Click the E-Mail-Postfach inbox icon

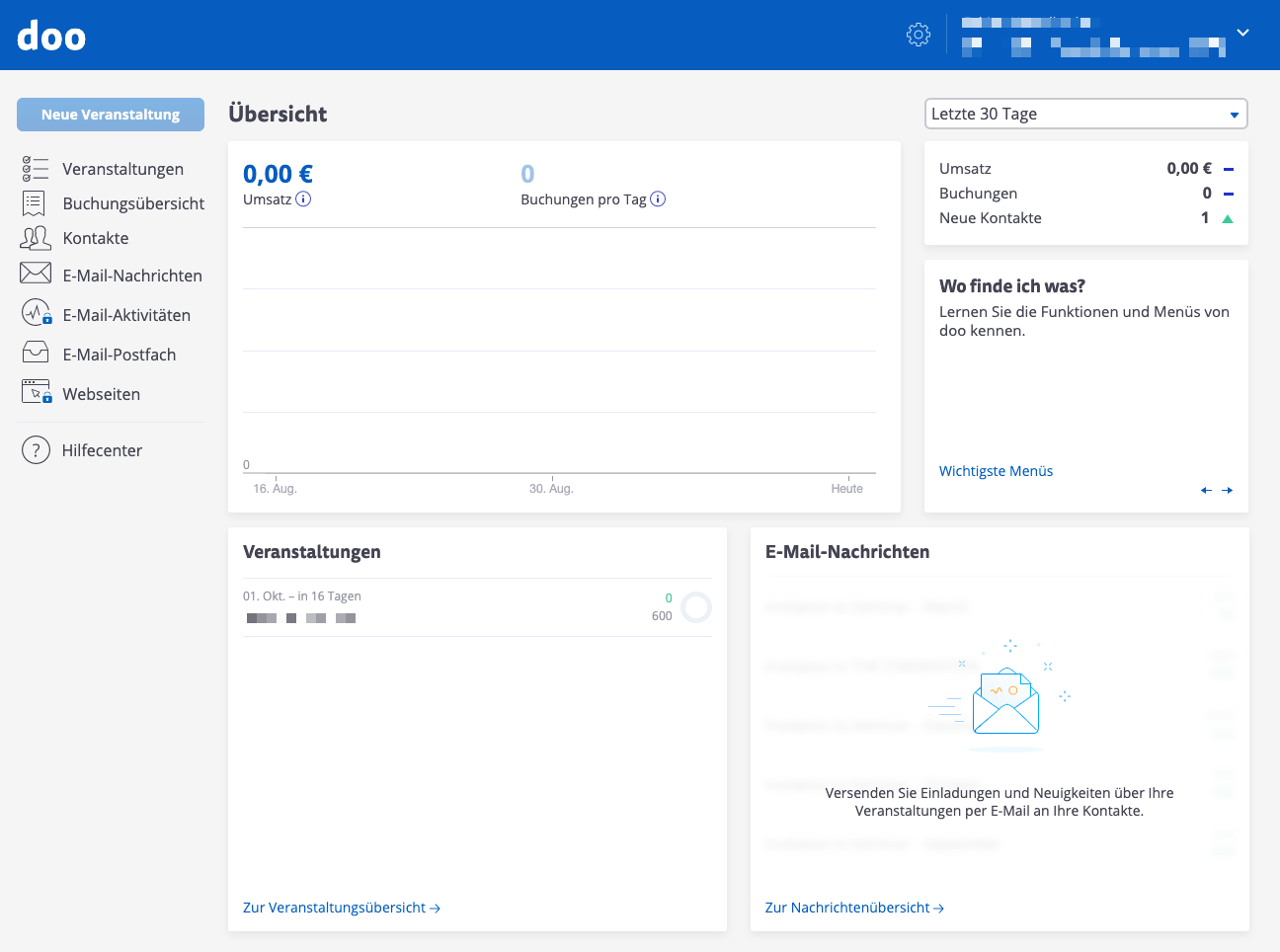(36, 353)
